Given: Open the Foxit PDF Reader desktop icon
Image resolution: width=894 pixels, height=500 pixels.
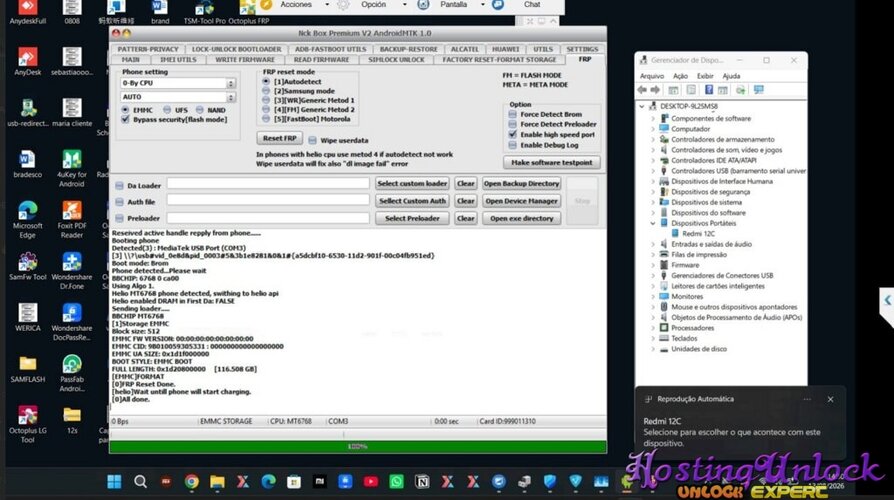Looking at the screenshot, I should [x=72, y=219].
